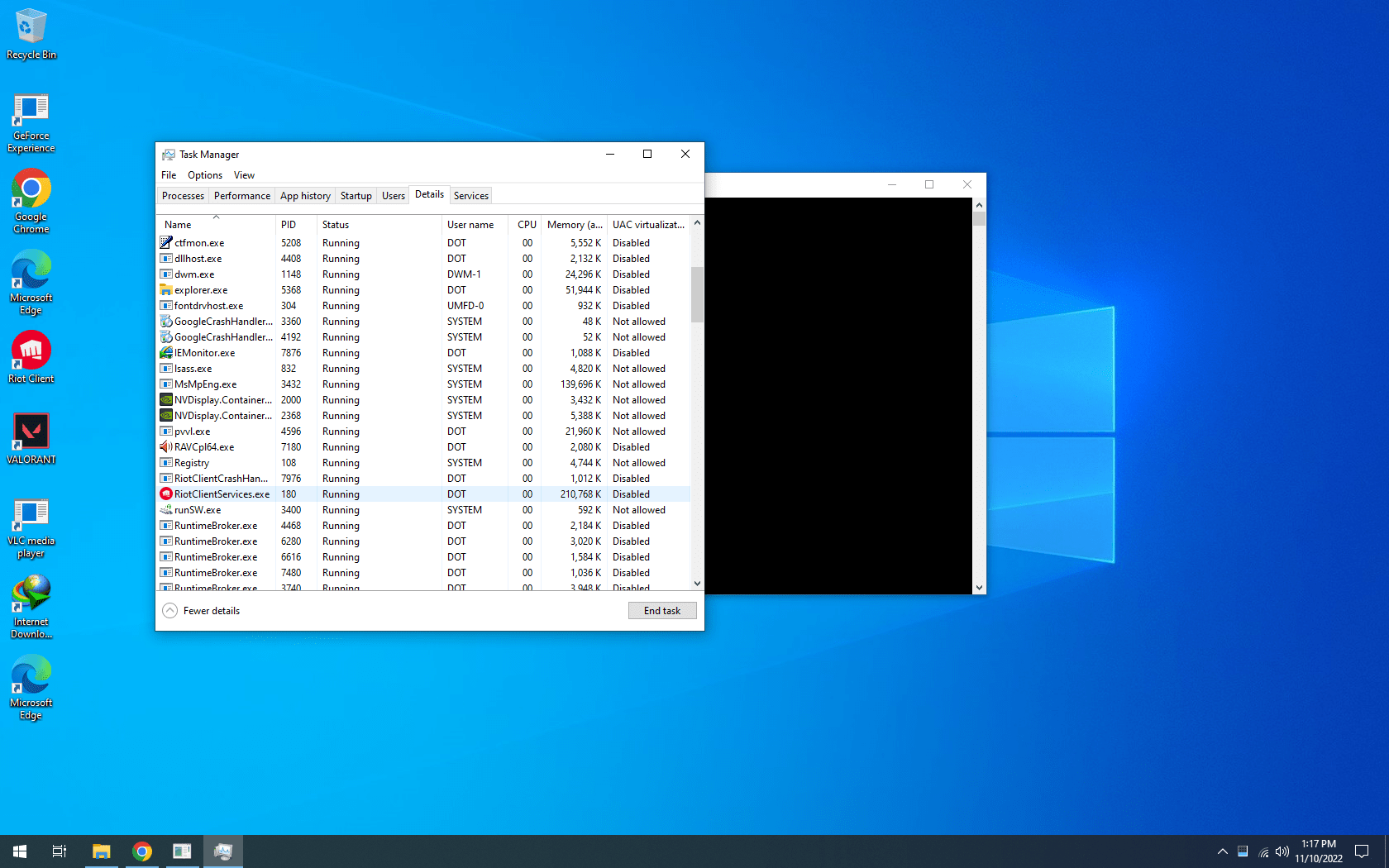Select the VALORANT desktop shortcut
The height and width of the screenshot is (868, 1389).
31,438
